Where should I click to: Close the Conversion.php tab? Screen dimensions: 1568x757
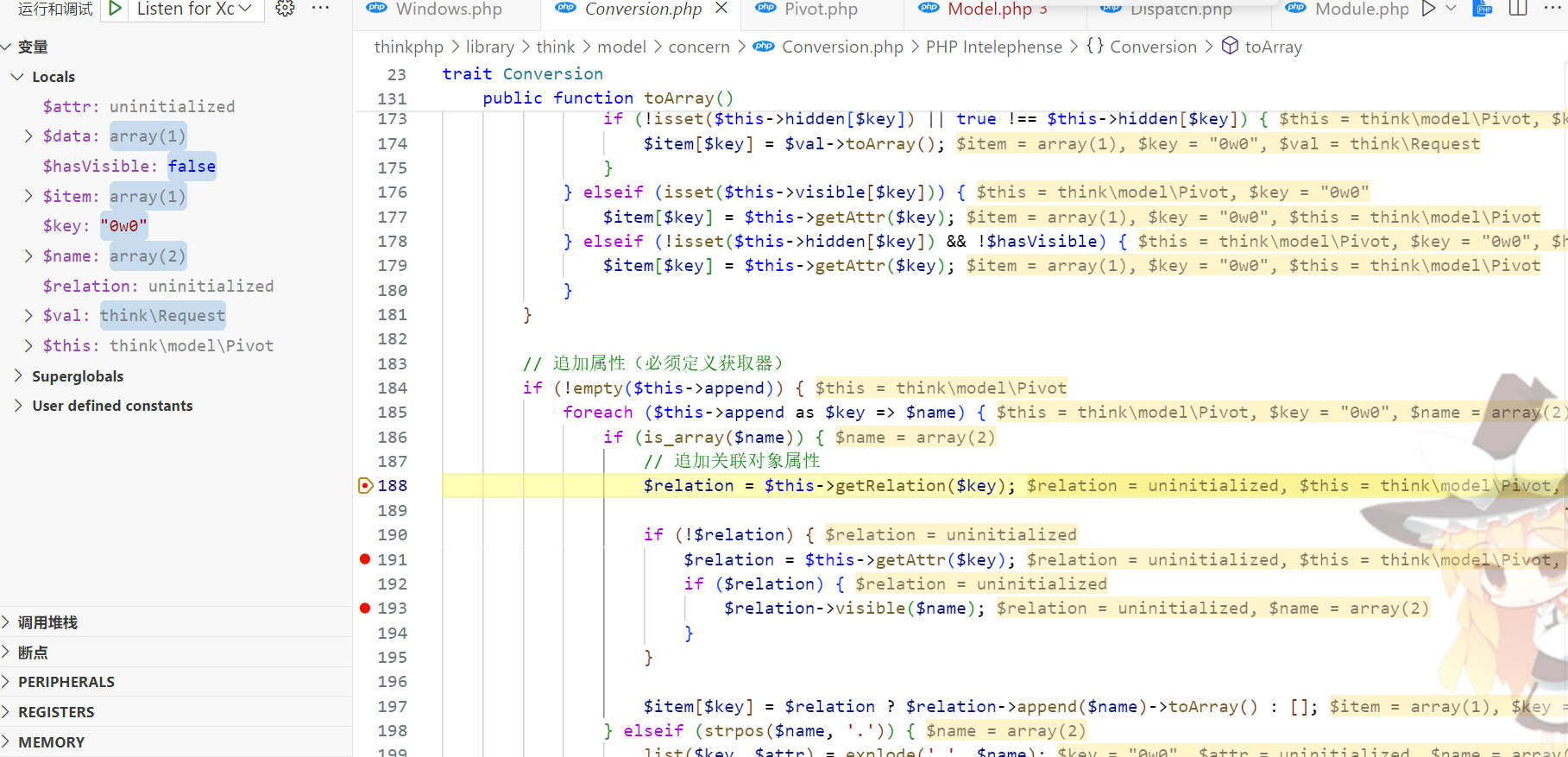(x=721, y=9)
